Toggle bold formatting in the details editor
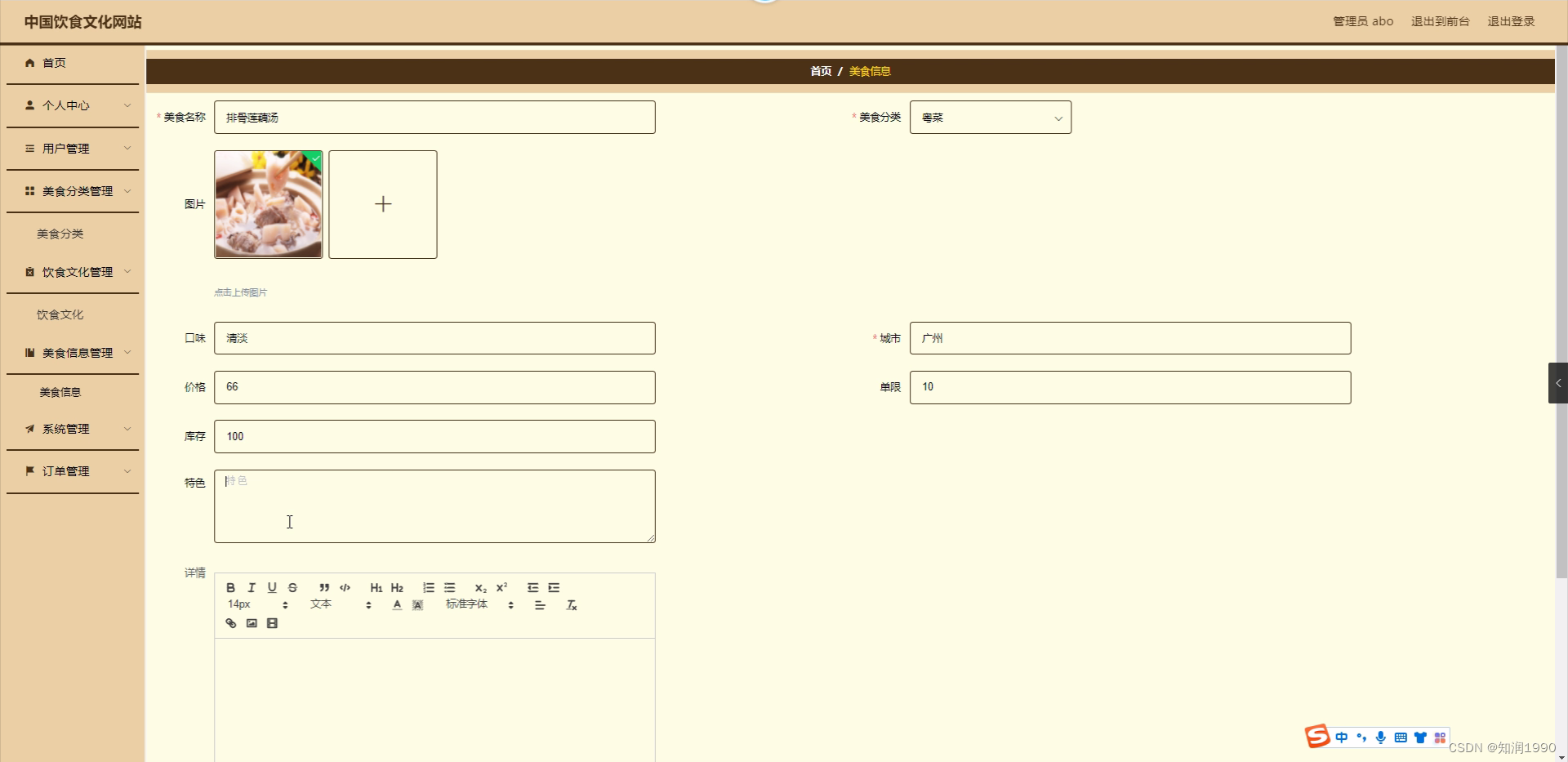This screenshot has height=762, width=1568. [x=231, y=587]
